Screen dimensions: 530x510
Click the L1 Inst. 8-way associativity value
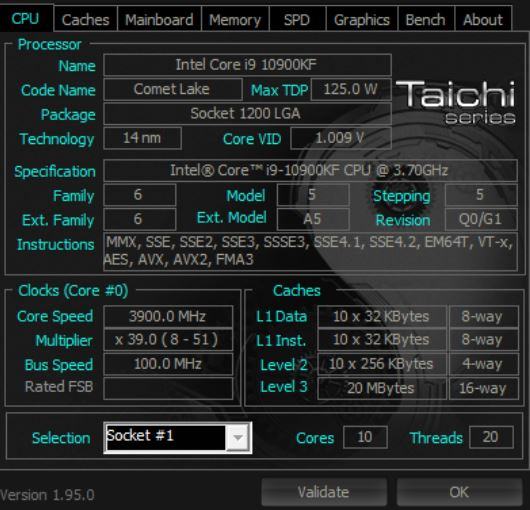484,340
